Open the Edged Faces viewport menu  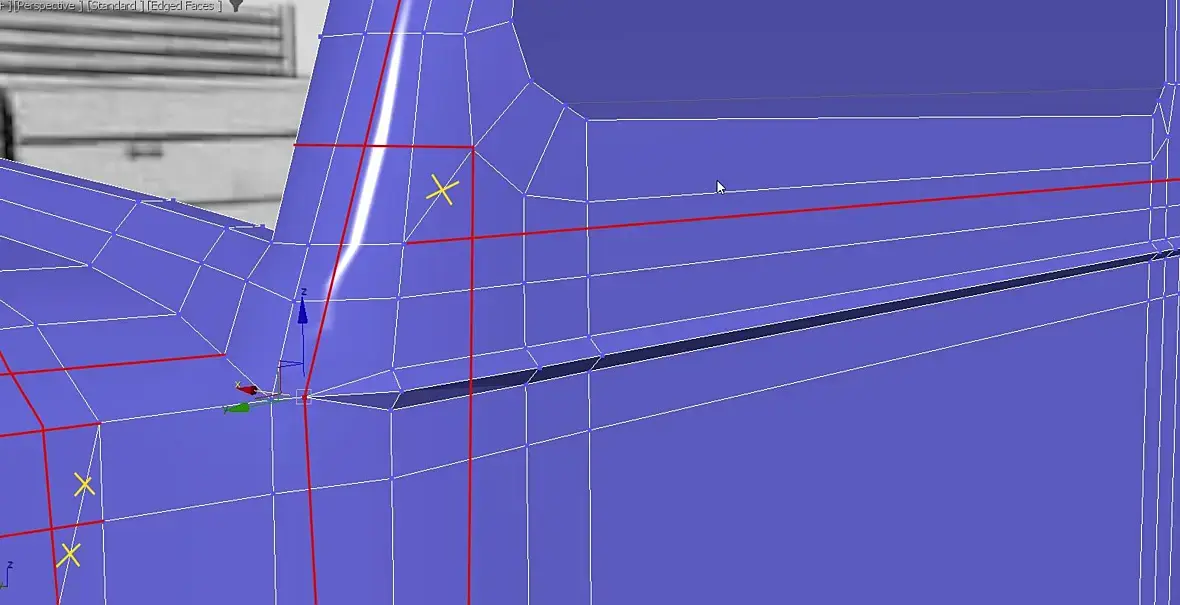[184, 5]
